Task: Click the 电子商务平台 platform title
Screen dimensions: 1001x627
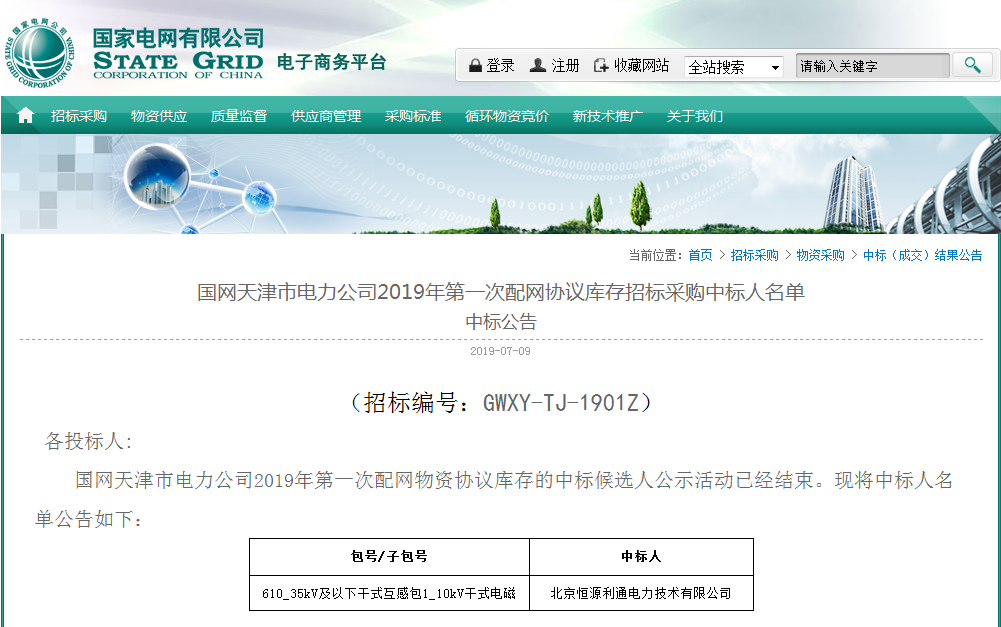Action: click(331, 62)
